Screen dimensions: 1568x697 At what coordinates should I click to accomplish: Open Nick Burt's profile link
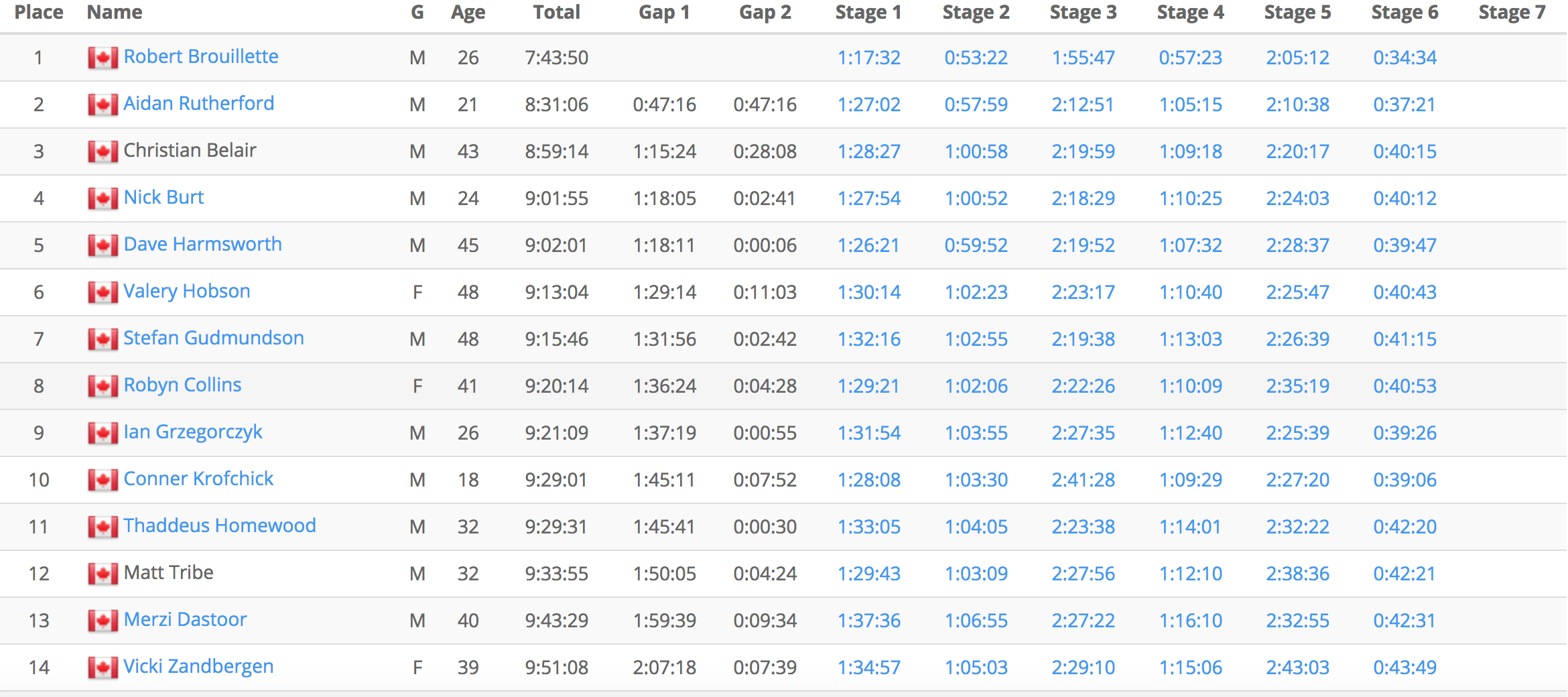pos(164,198)
